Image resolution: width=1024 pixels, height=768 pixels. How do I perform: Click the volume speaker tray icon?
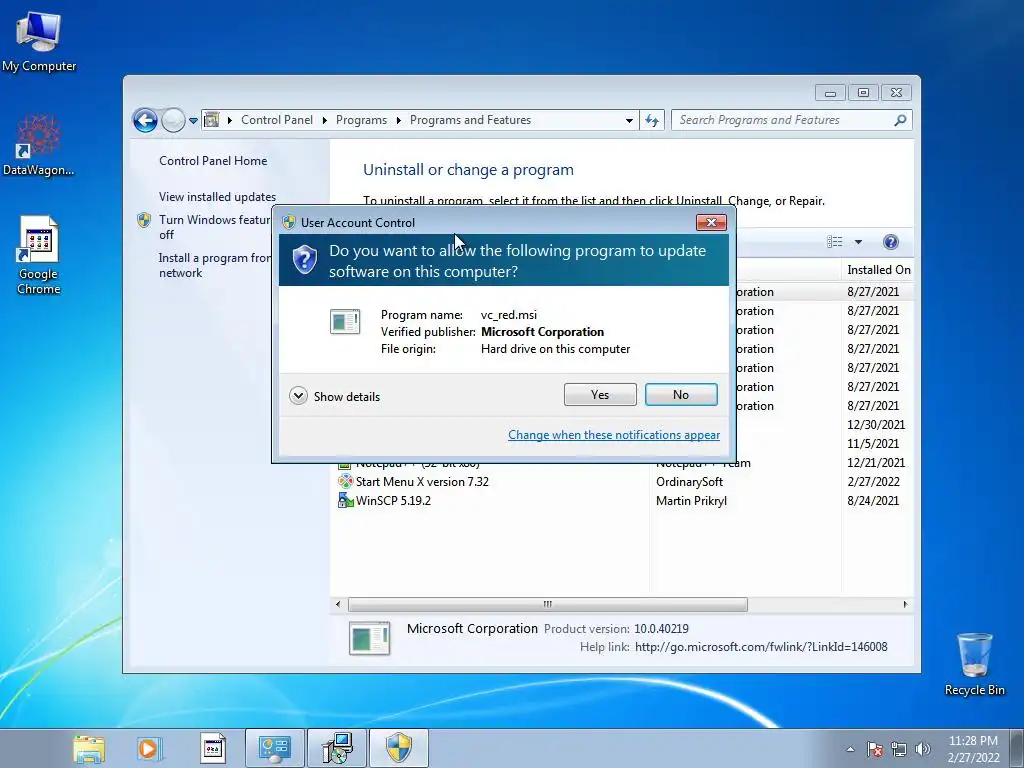tap(923, 749)
